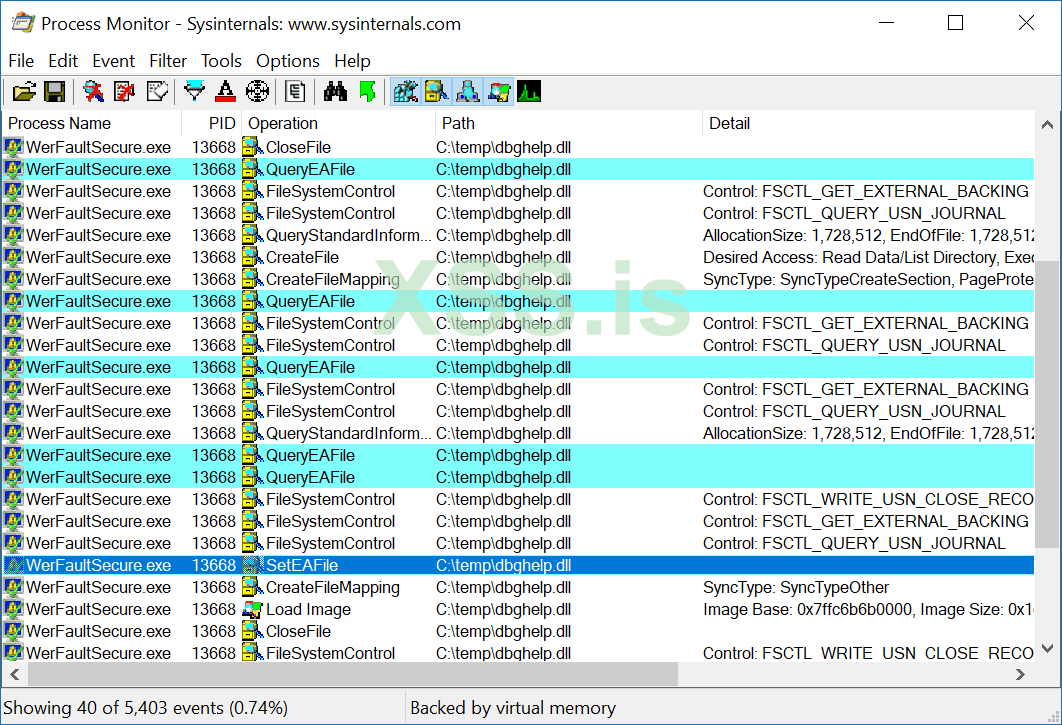Image resolution: width=1062 pixels, height=725 pixels.
Task: Click 'Desired Access: Read Data/List Directory' detail
Action: click(x=868, y=257)
